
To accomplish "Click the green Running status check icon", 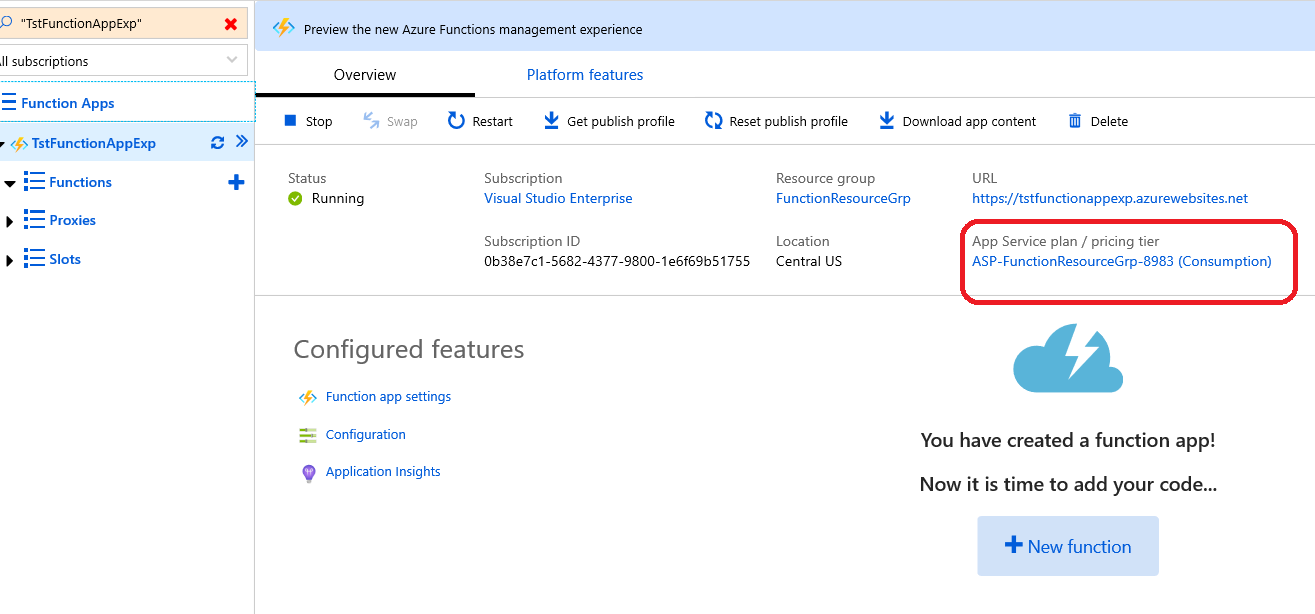I will [x=295, y=198].
